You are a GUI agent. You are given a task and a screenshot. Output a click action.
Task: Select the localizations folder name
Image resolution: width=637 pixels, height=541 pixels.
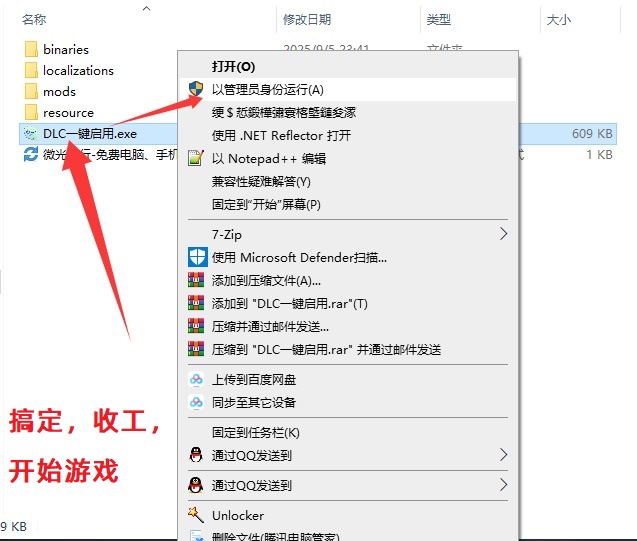(x=78, y=70)
